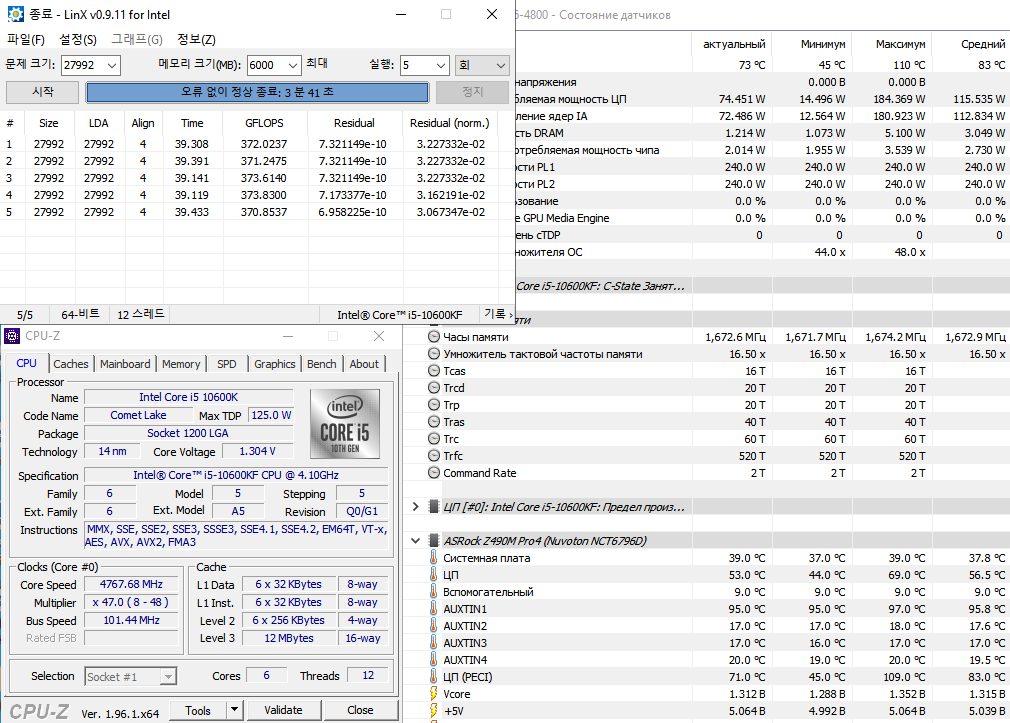Click thermometer icon beside Системная плата
The width and height of the screenshot is (1010, 723).
pos(434,557)
